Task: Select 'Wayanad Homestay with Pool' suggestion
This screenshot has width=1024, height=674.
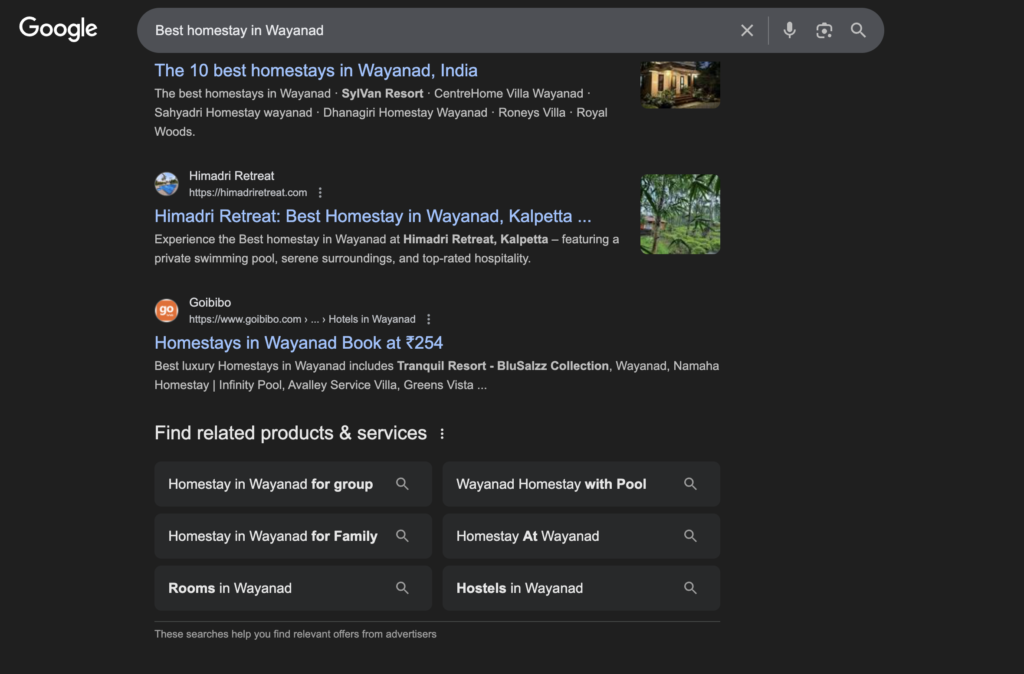Action: pyautogui.click(x=551, y=484)
